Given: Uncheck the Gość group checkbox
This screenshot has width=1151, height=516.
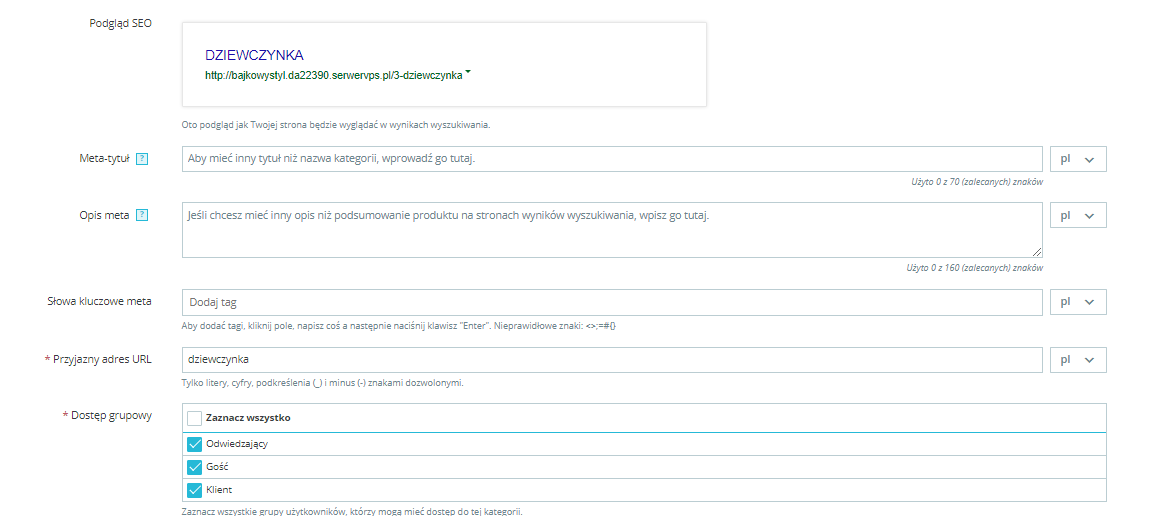Looking at the screenshot, I should [x=195, y=467].
